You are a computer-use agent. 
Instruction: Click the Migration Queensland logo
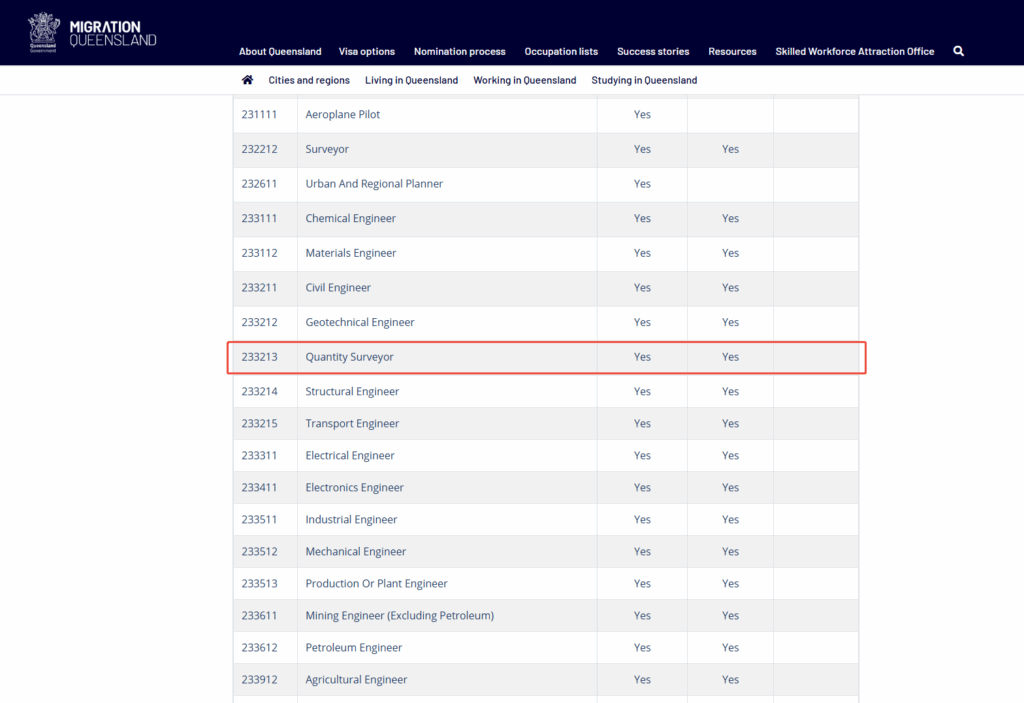click(x=92, y=32)
